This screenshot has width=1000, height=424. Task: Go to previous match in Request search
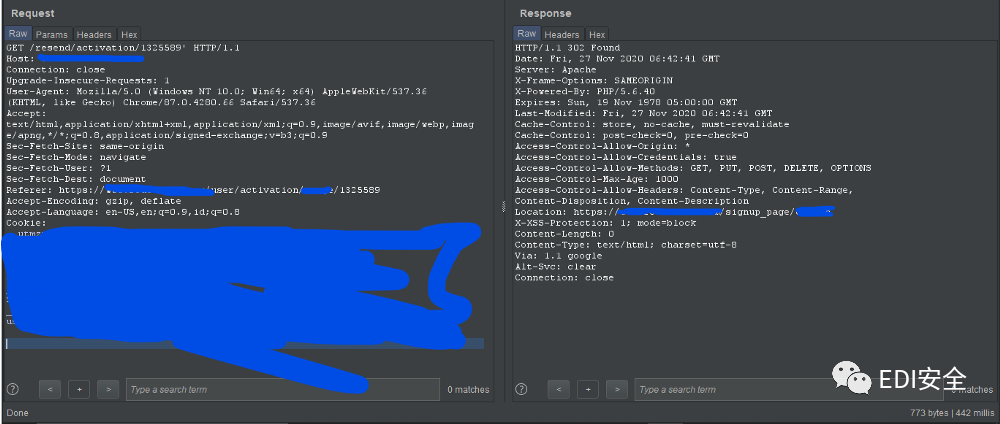coord(50,389)
